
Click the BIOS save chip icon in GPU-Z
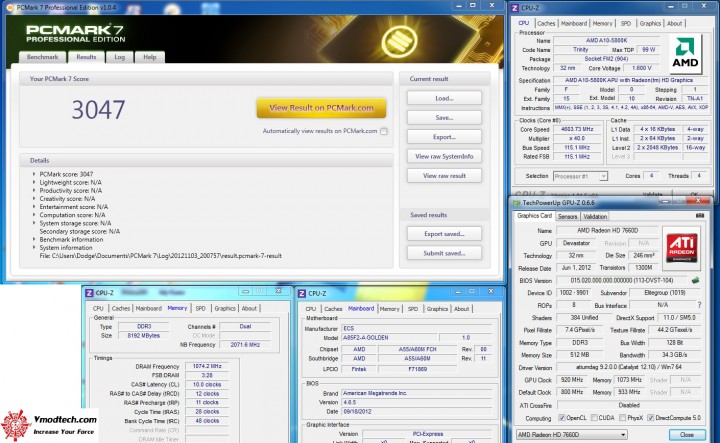[x=695, y=280]
